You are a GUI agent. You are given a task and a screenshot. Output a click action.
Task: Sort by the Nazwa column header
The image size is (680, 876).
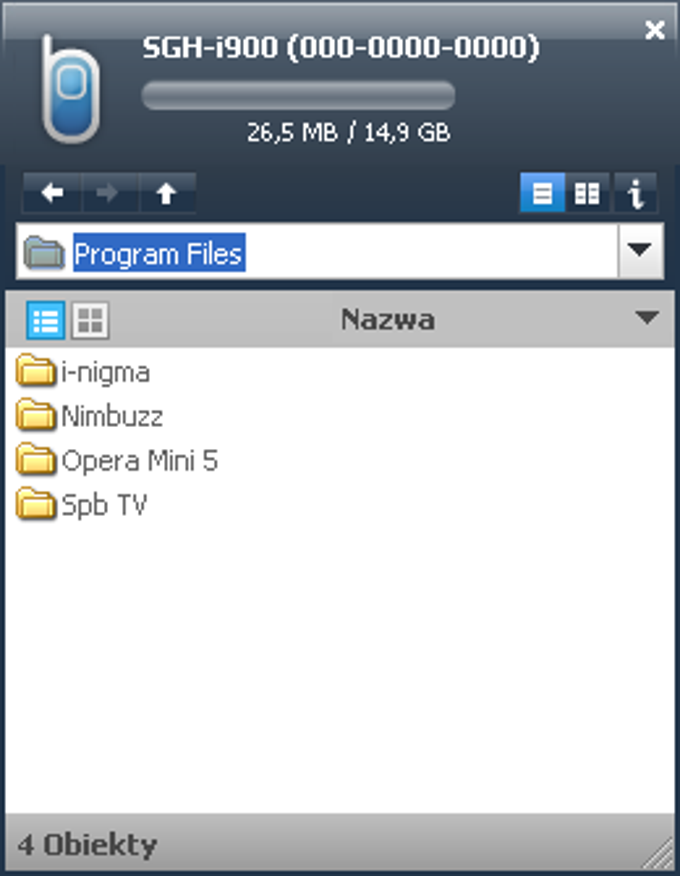point(388,320)
